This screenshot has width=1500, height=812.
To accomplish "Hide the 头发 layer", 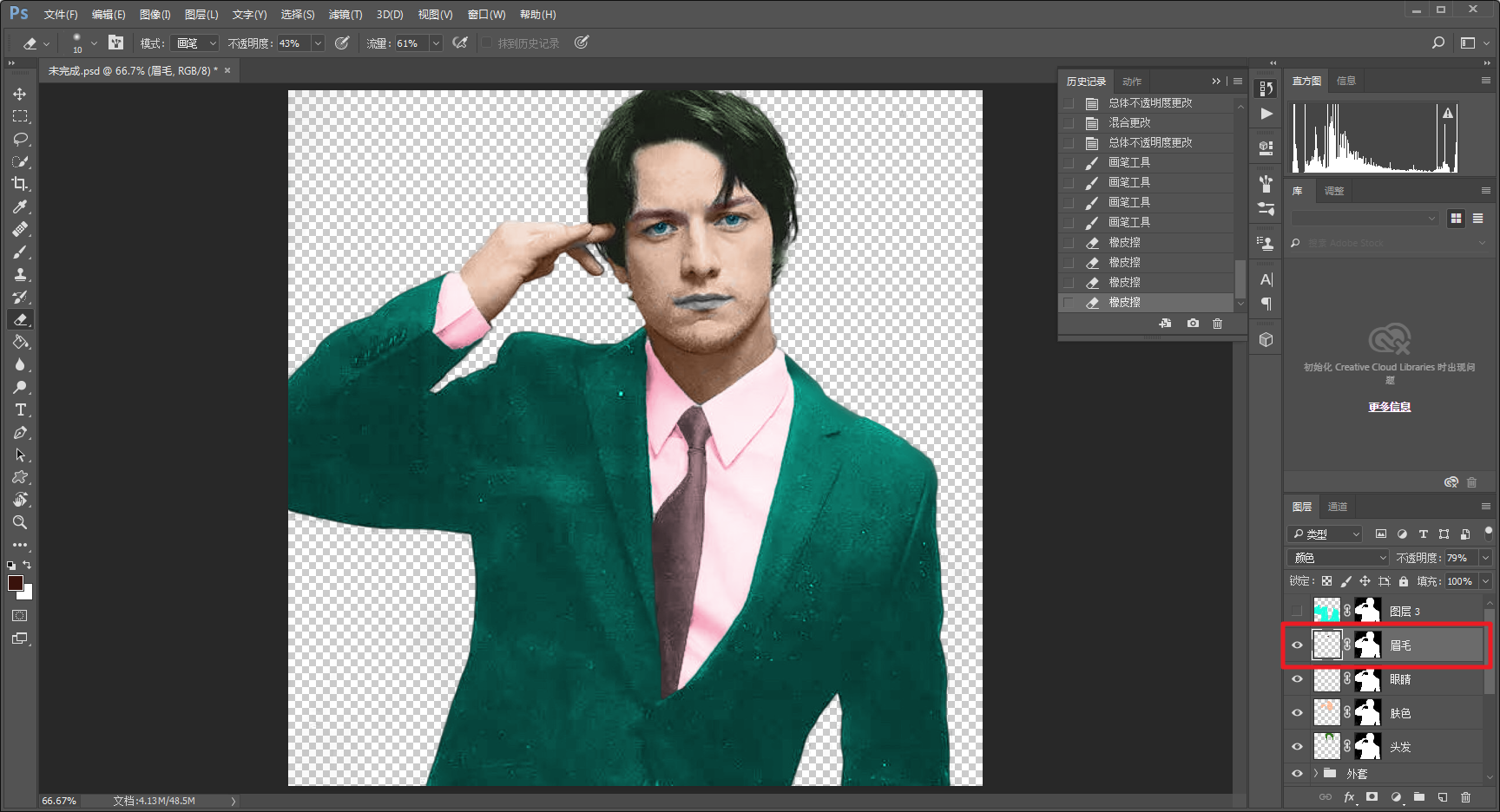I will click(1298, 747).
